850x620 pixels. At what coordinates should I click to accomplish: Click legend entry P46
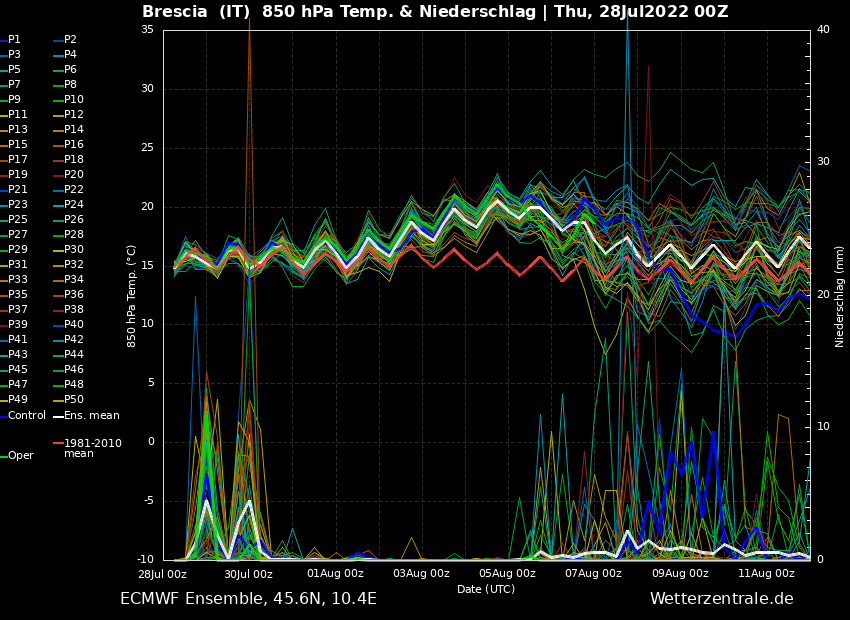[x=68, y=370]
